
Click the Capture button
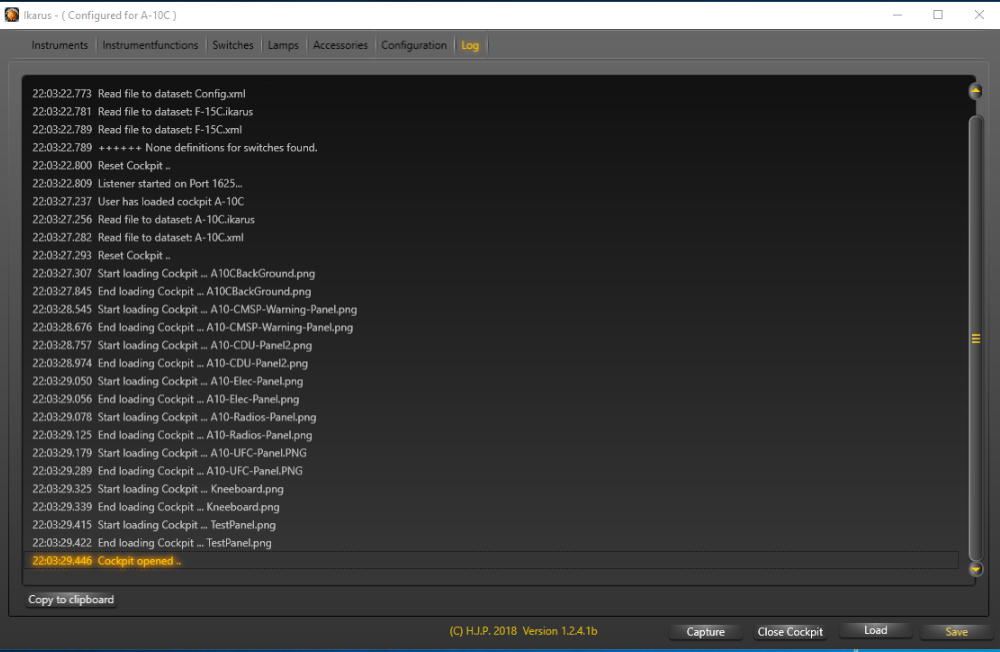pyautogui.click(x=705, y=632)
